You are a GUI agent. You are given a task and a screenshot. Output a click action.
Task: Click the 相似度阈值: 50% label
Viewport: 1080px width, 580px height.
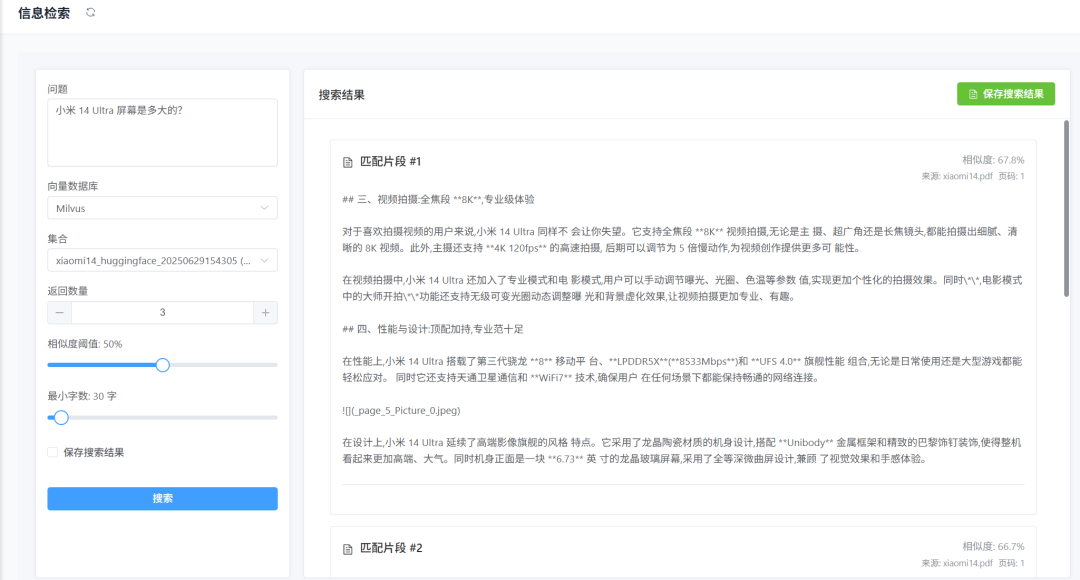[x=85, y=344]
